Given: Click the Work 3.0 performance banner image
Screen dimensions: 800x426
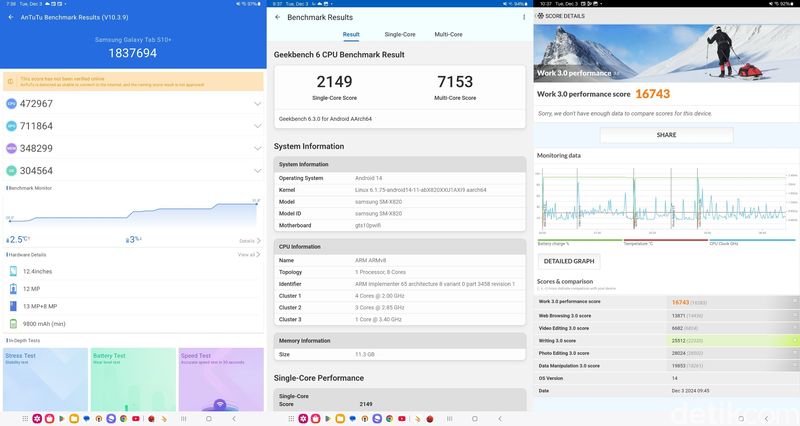Looking at the screenshot, I should pyautogui.click(x=666, y=53).
